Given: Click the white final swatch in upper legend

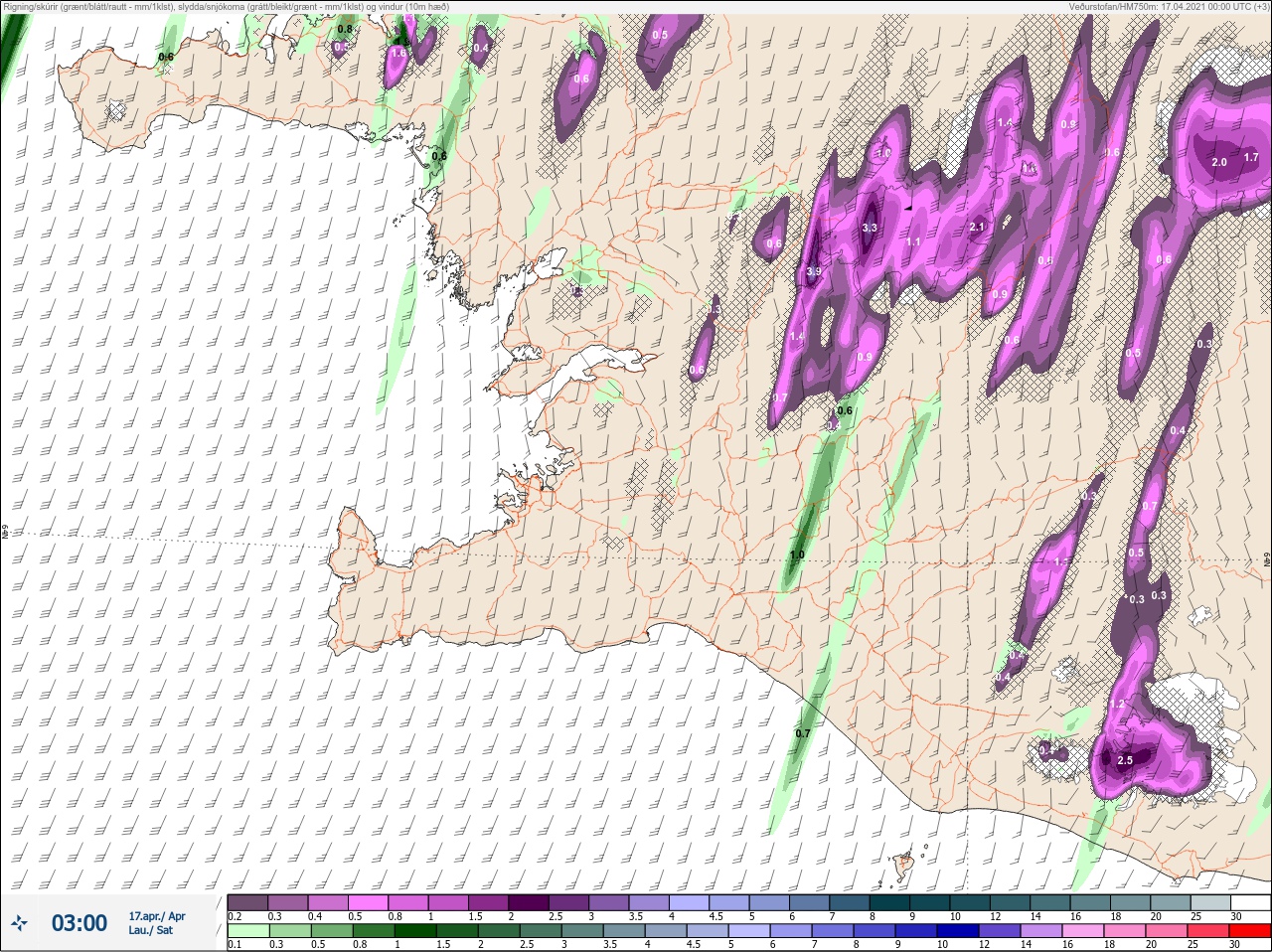Looking at the screenshot, I should pos(1250,902).
